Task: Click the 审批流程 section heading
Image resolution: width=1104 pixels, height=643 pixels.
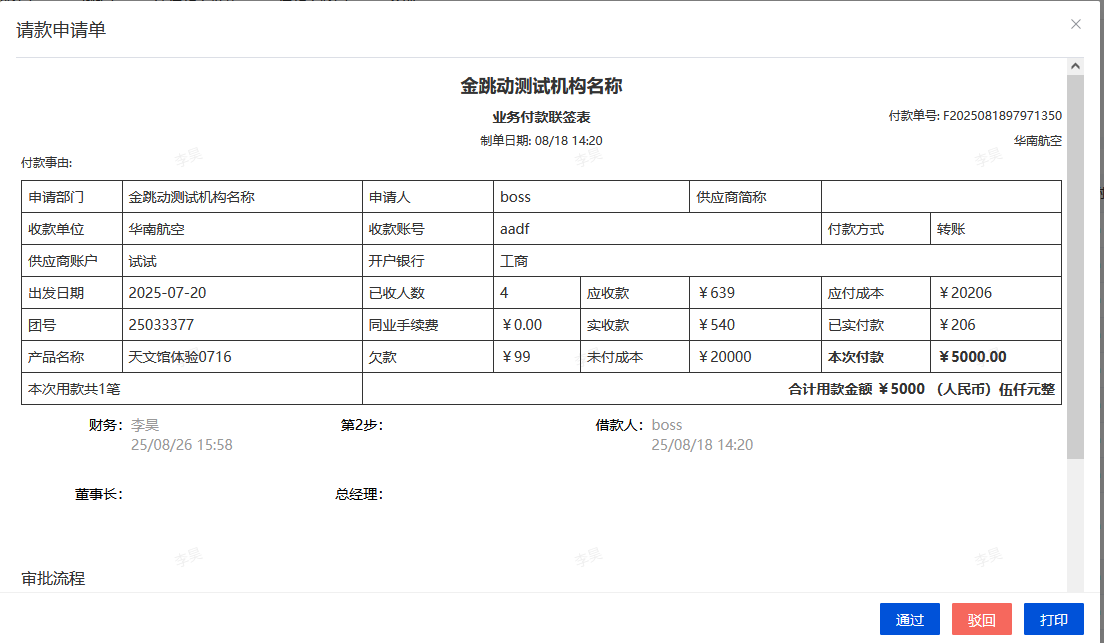Action: [54, 578]
